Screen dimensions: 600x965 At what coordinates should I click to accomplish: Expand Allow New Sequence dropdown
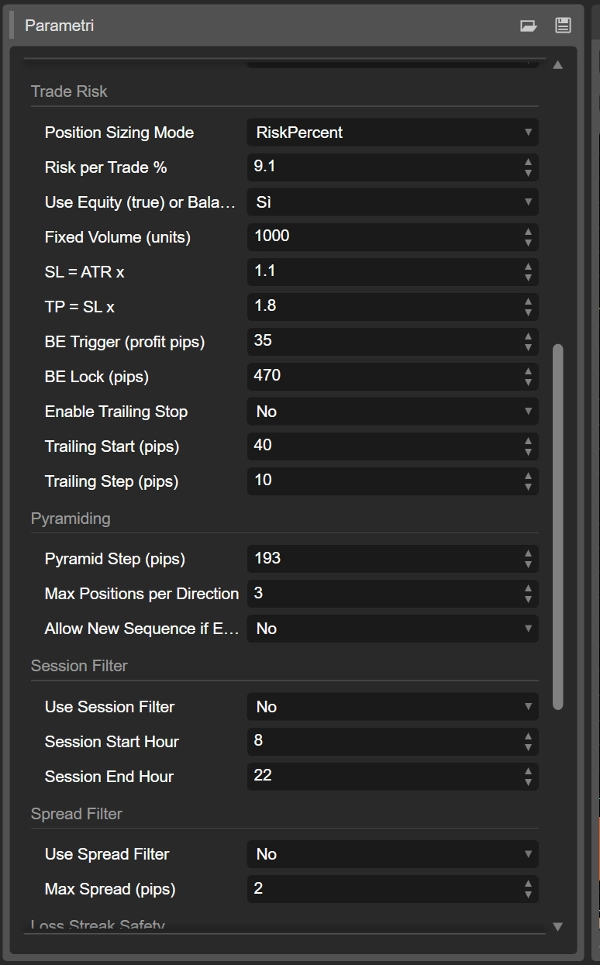pyautogui.click(x=392, y=628)
